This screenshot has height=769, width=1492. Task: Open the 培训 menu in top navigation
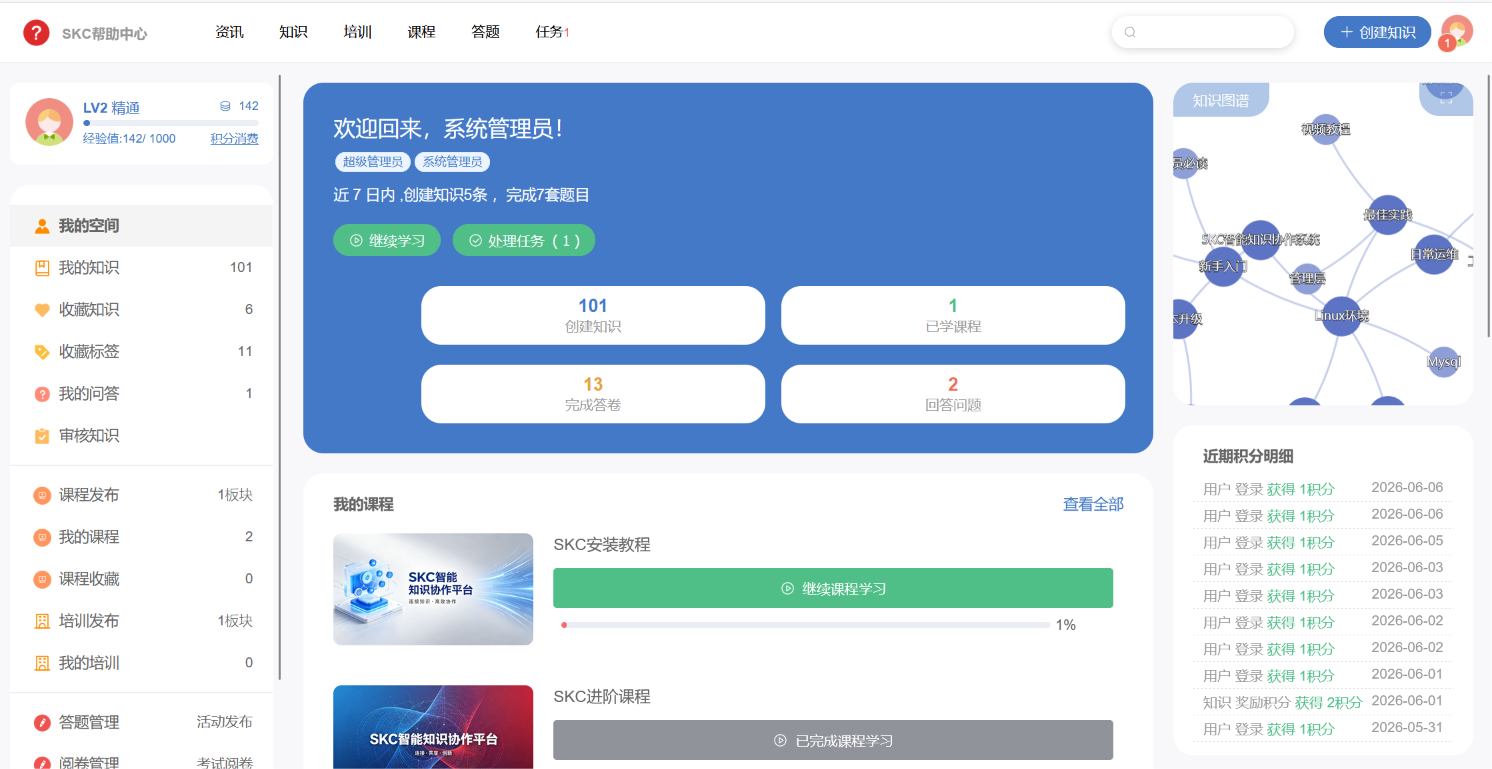tap(357, 32)
